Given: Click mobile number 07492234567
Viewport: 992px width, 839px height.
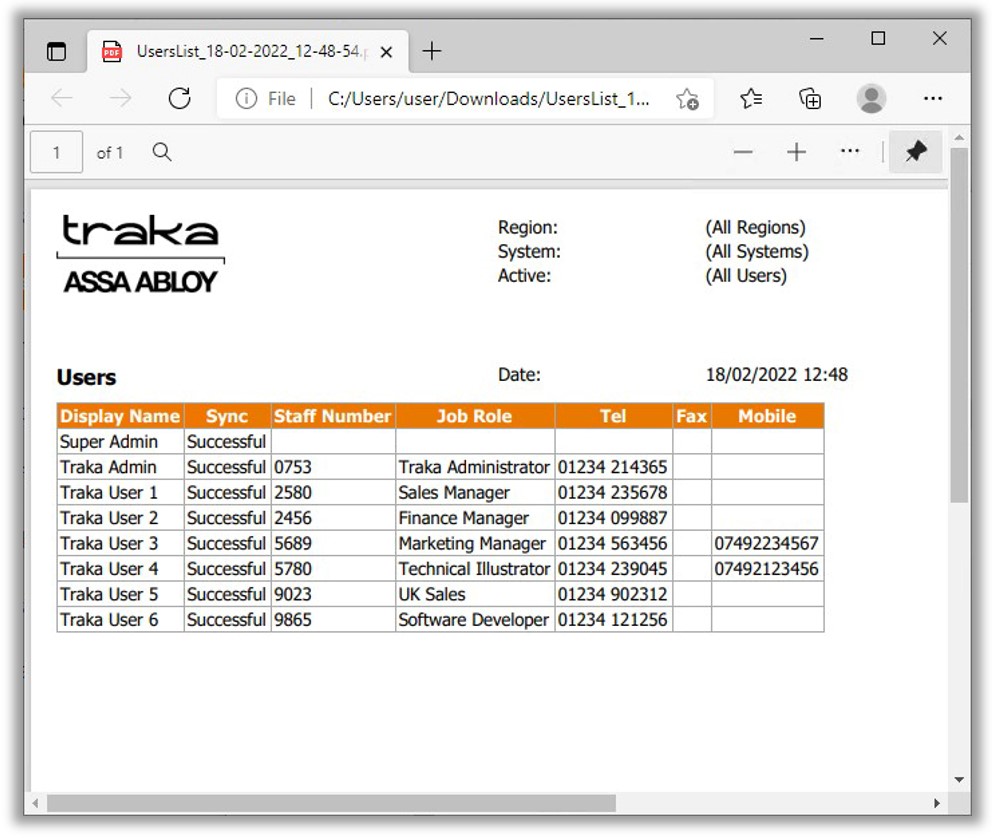Looking at the screenshot, I should (767, 543).
